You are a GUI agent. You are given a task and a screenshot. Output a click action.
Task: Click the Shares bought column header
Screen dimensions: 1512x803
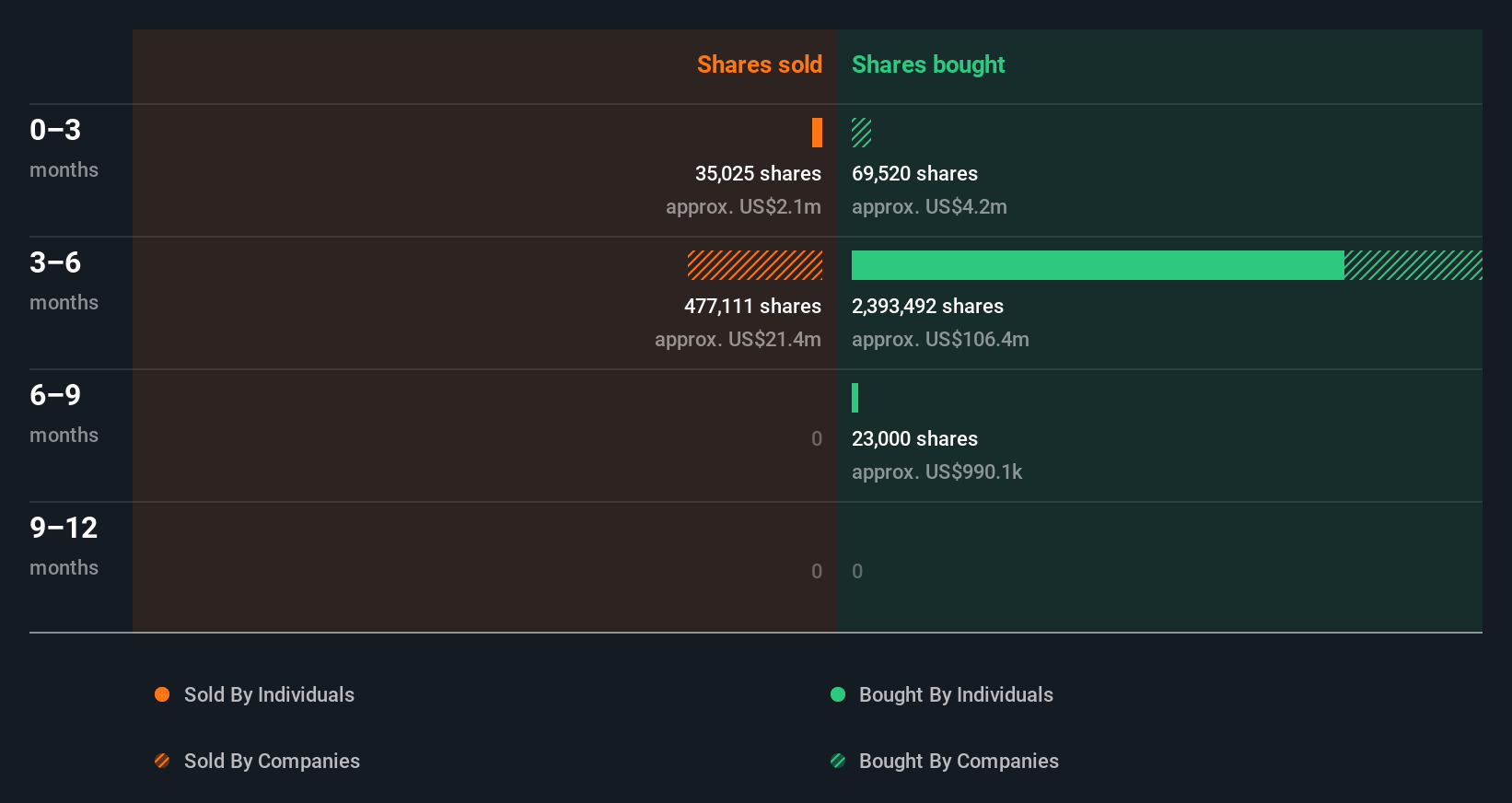[928, 64]
